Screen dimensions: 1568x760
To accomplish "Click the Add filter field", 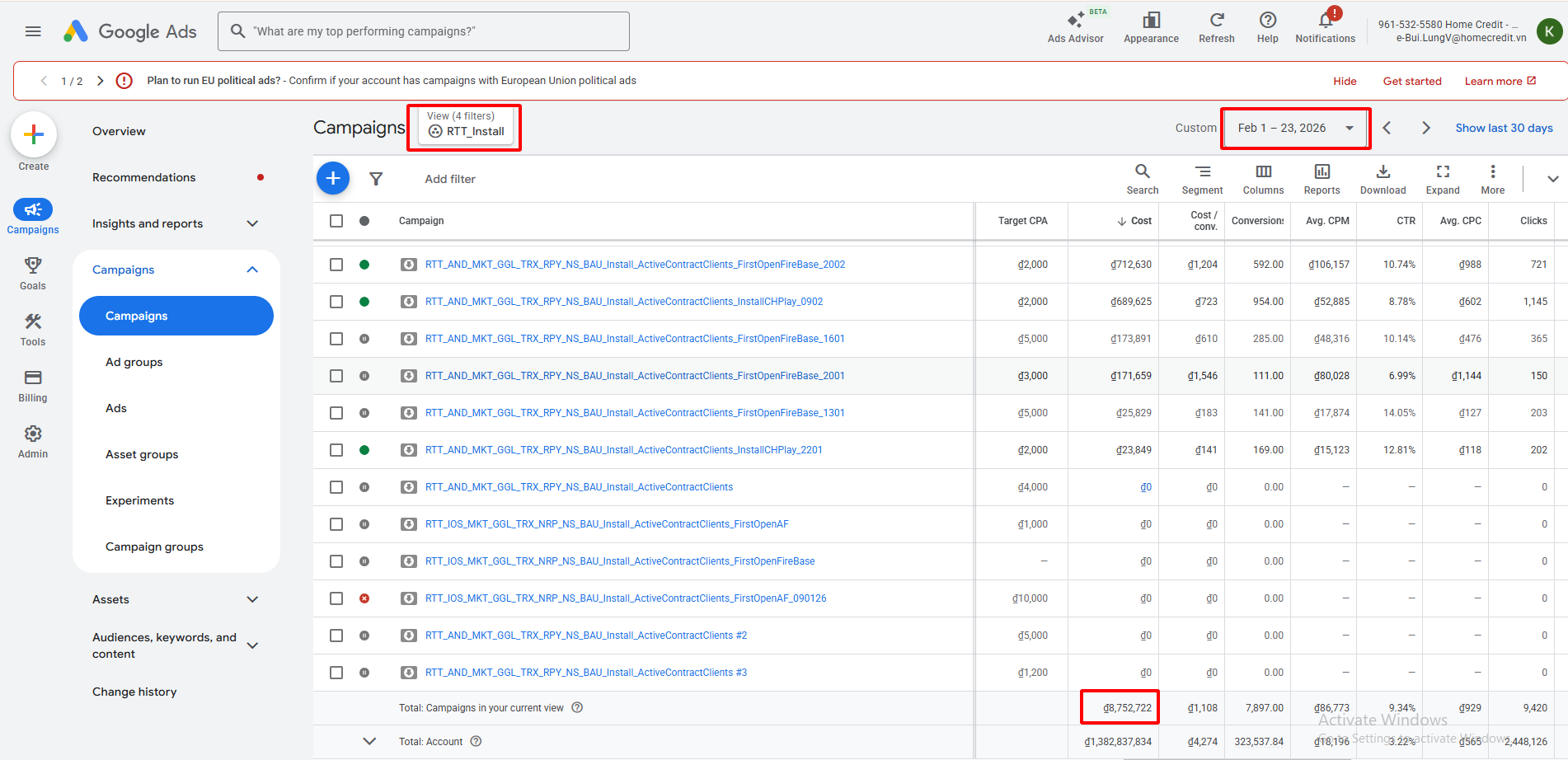I will pos(450,179).
